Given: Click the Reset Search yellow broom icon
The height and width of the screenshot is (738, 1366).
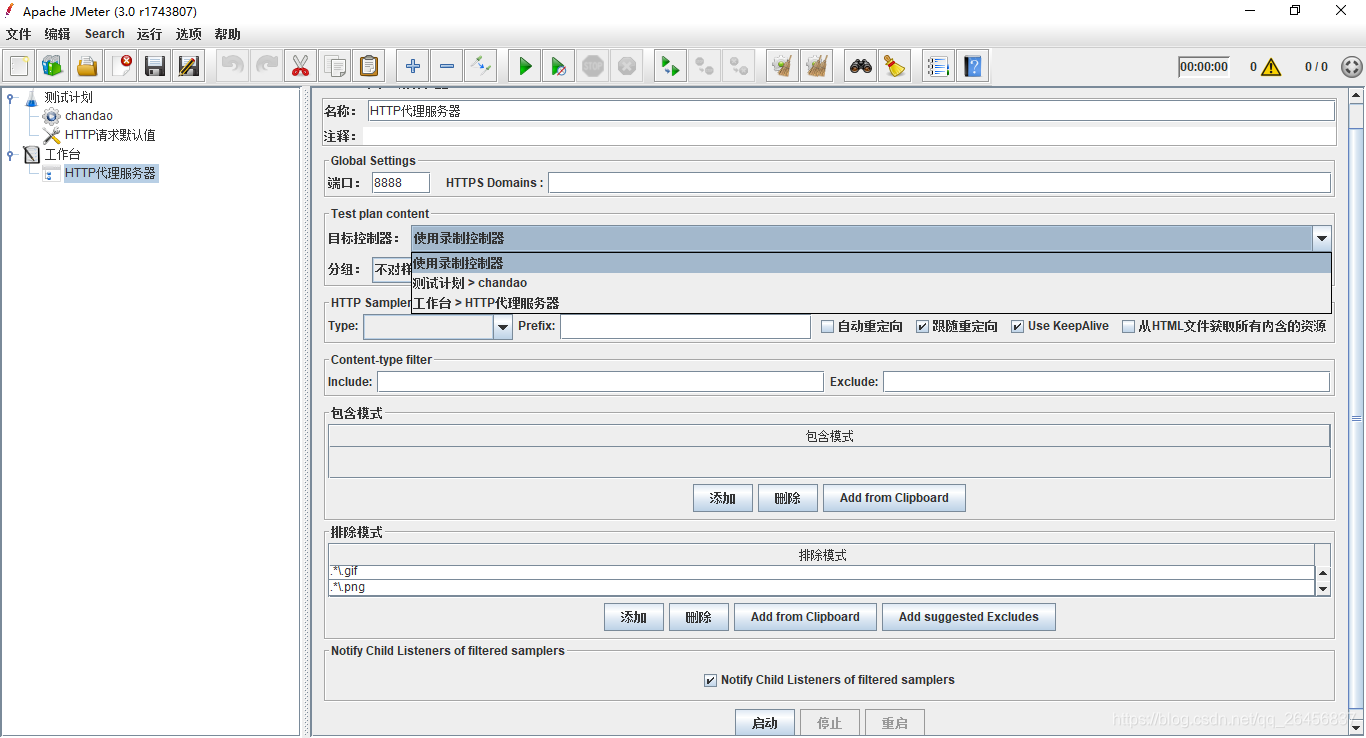Looking at the screenshot, I should pyautogui.click(x=894, y=67).
